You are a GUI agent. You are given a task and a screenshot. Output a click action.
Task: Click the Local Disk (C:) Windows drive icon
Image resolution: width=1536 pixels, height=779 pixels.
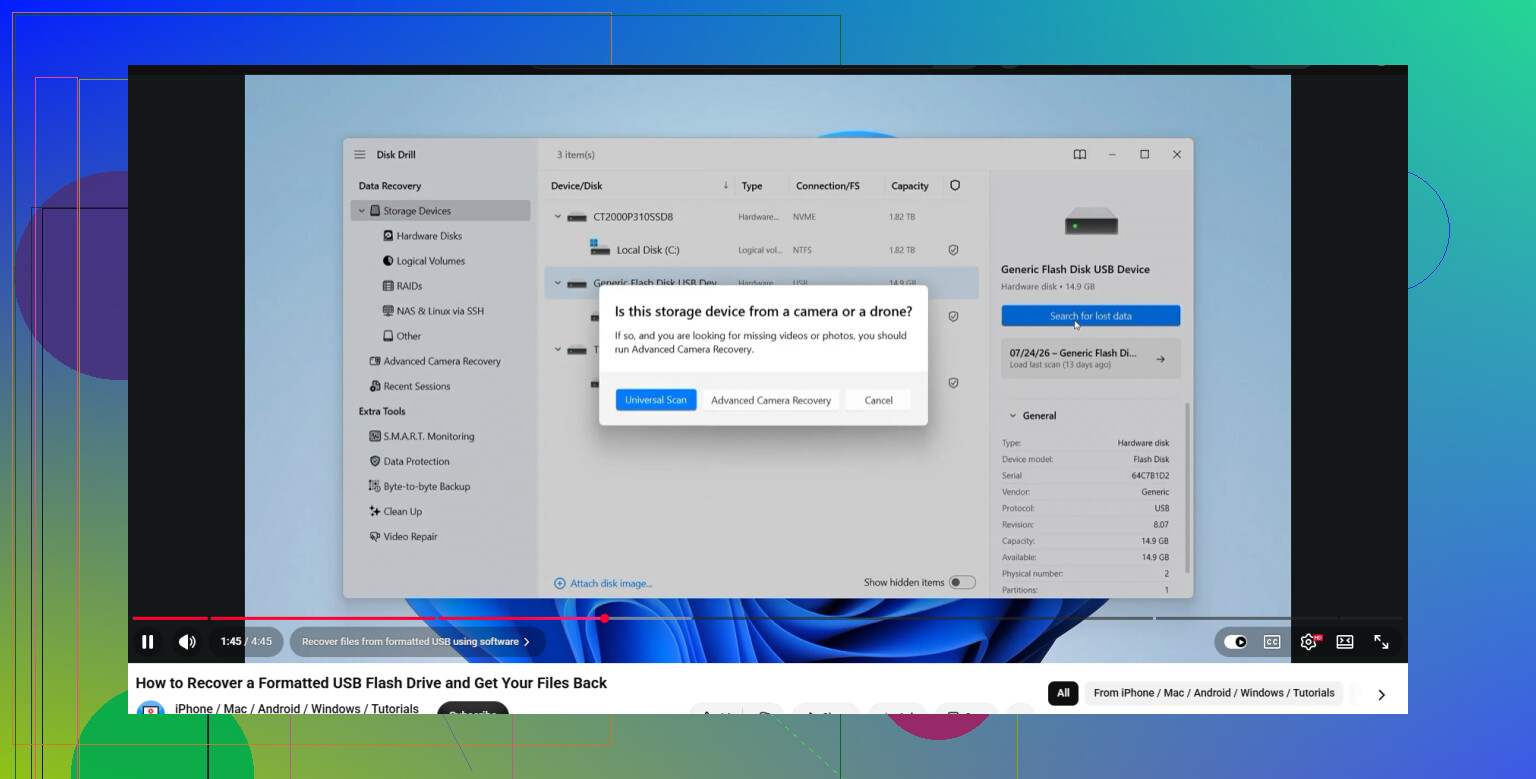click(600, 248)
